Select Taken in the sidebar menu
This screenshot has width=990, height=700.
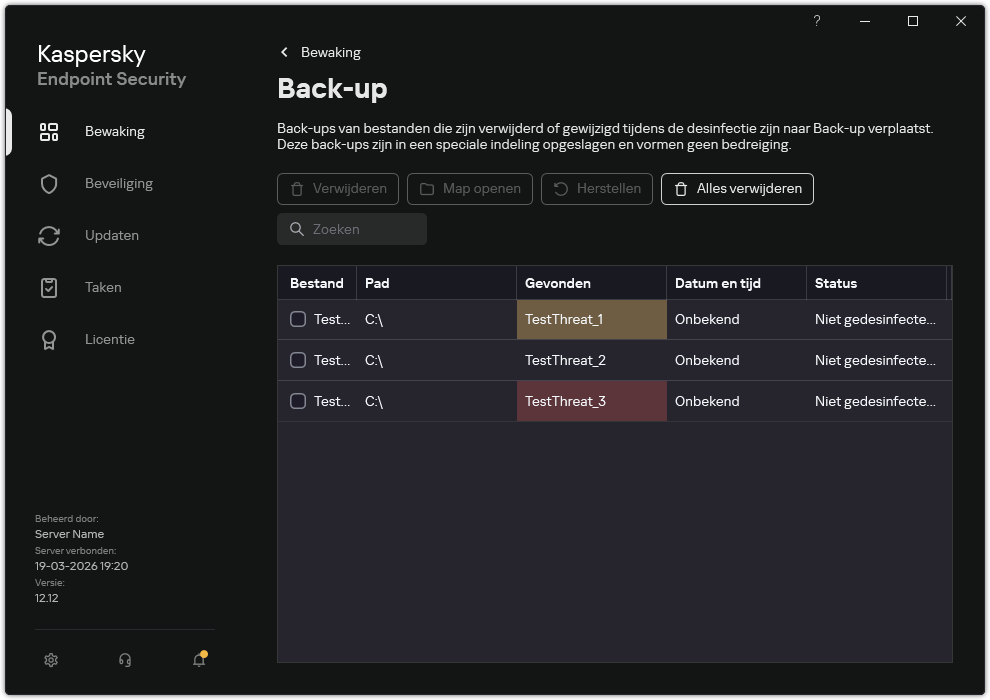point(103,287)
